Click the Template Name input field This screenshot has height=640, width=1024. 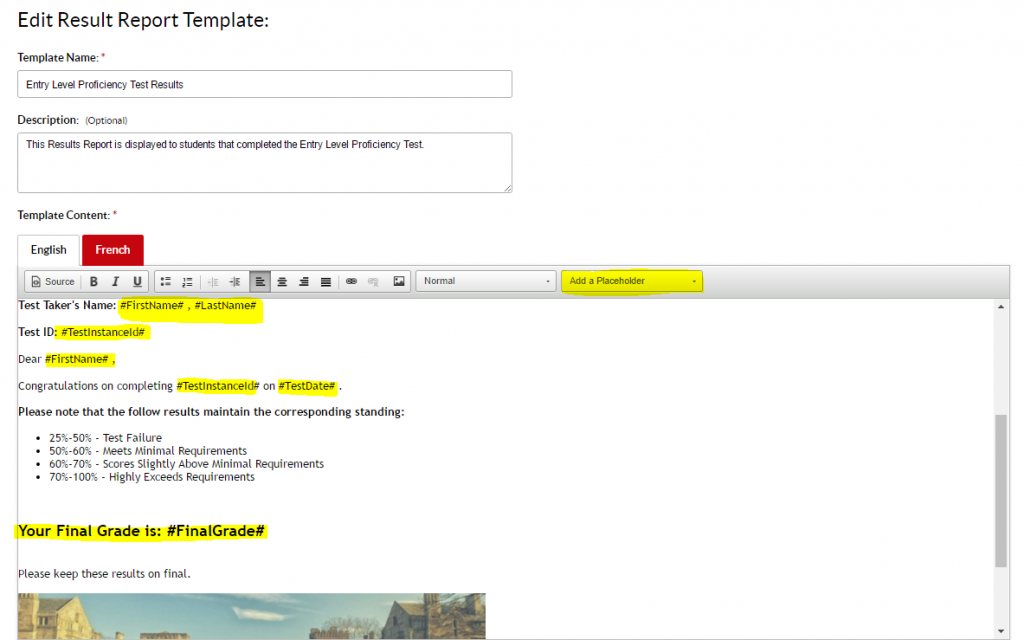[264, 84]
